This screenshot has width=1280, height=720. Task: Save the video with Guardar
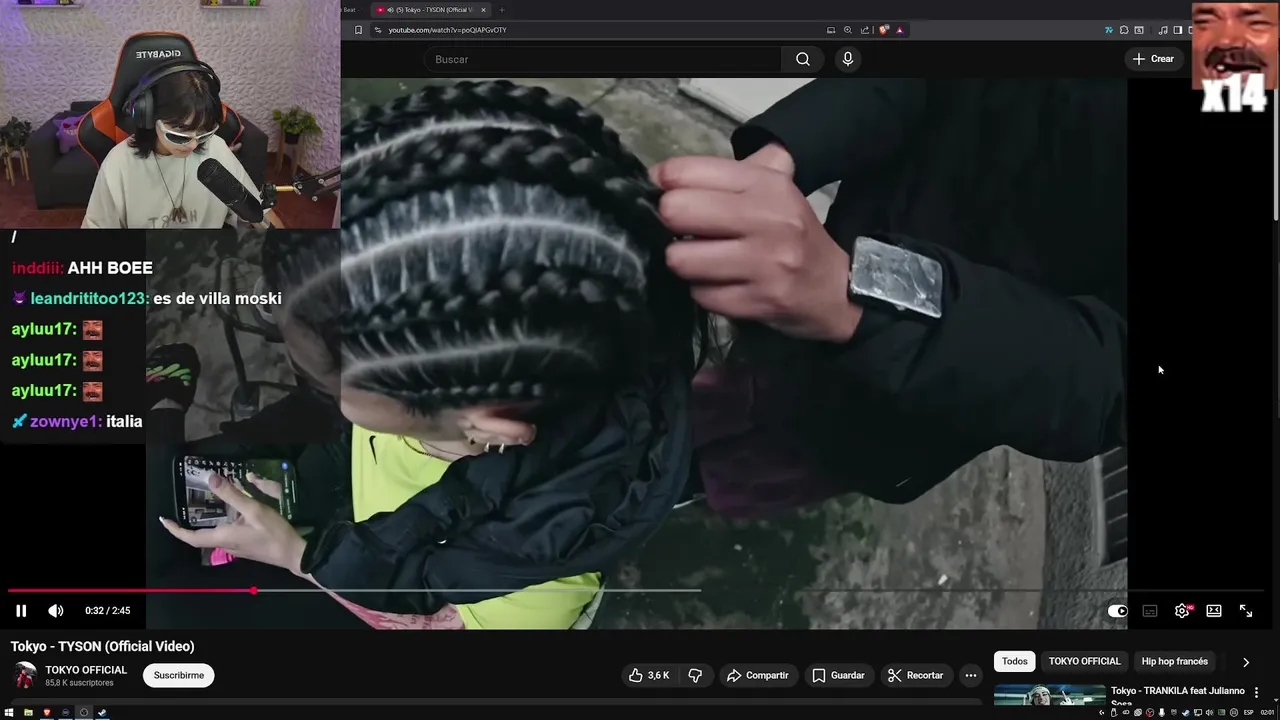(838, 676)
